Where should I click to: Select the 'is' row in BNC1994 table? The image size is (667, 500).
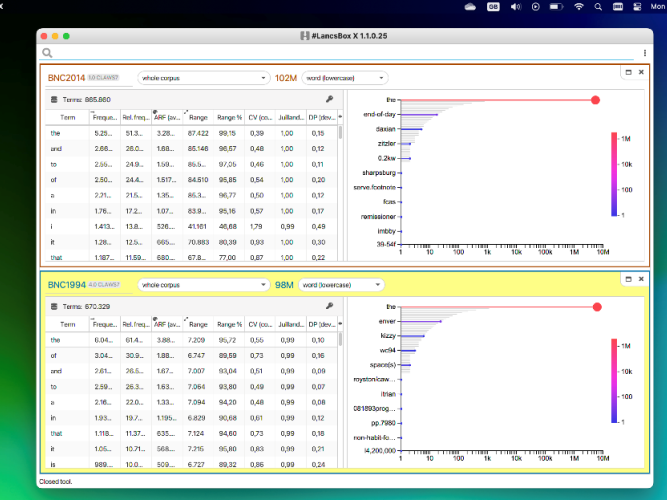tap(191, 464)
